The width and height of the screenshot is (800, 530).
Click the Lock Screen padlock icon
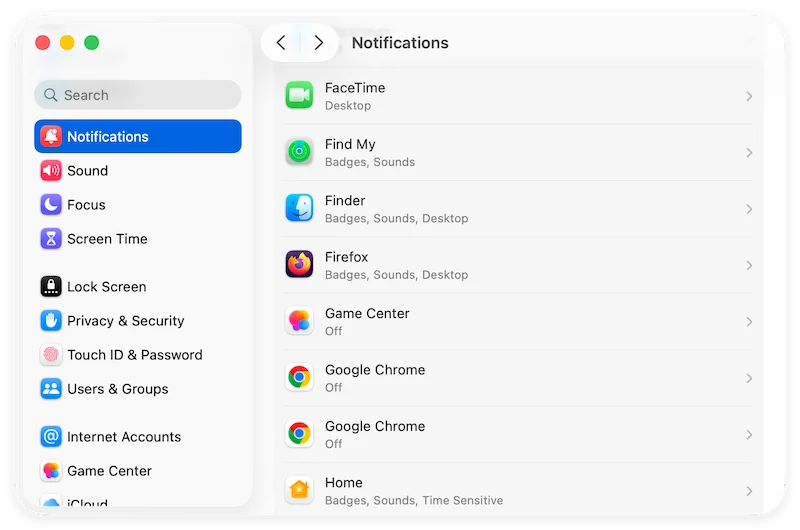coord(51,287)
